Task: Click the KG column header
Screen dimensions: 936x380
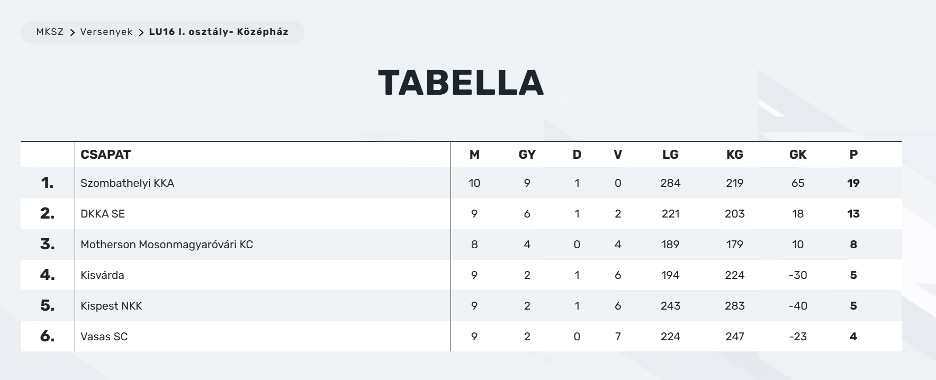Action: pyautogui.click(x=734, y=155)
